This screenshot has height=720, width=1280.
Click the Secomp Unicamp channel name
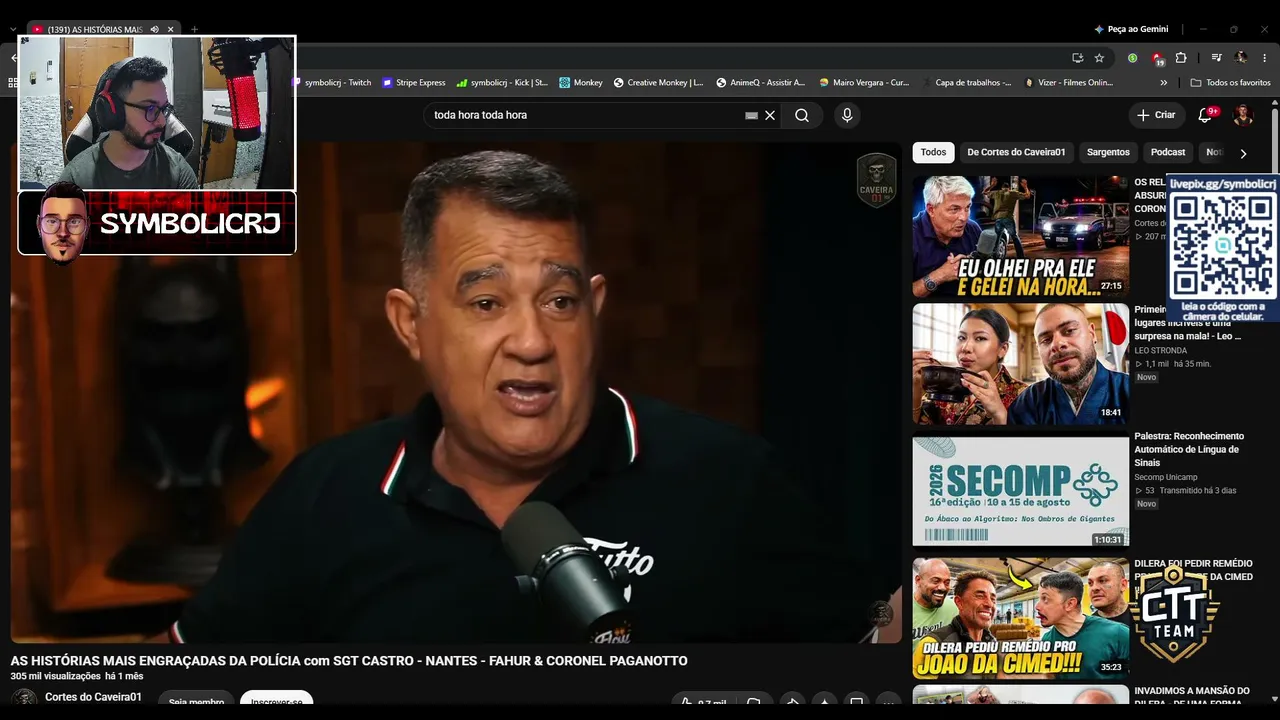coord(1166,477)
